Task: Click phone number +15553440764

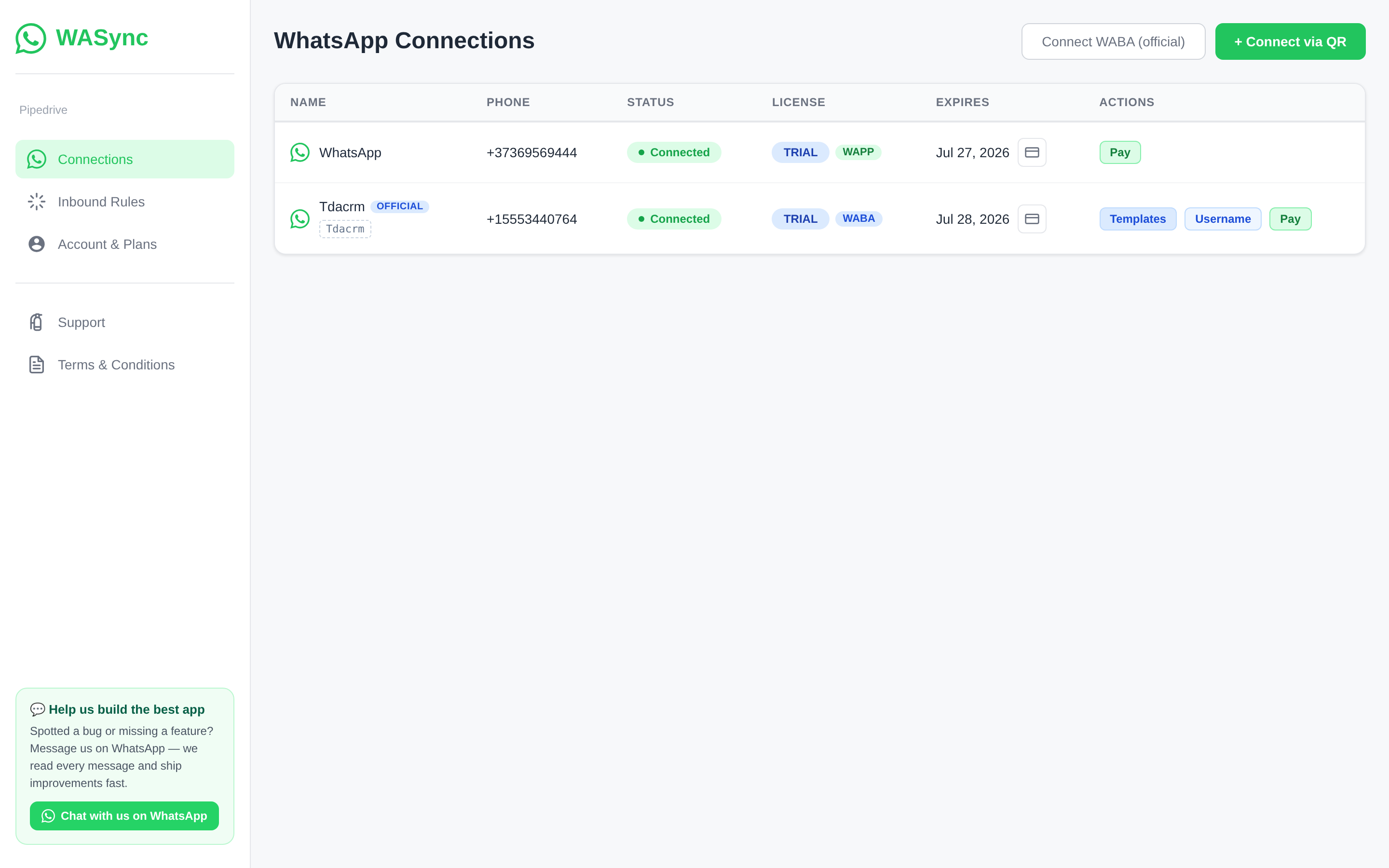Action: [x=531, y=219]
